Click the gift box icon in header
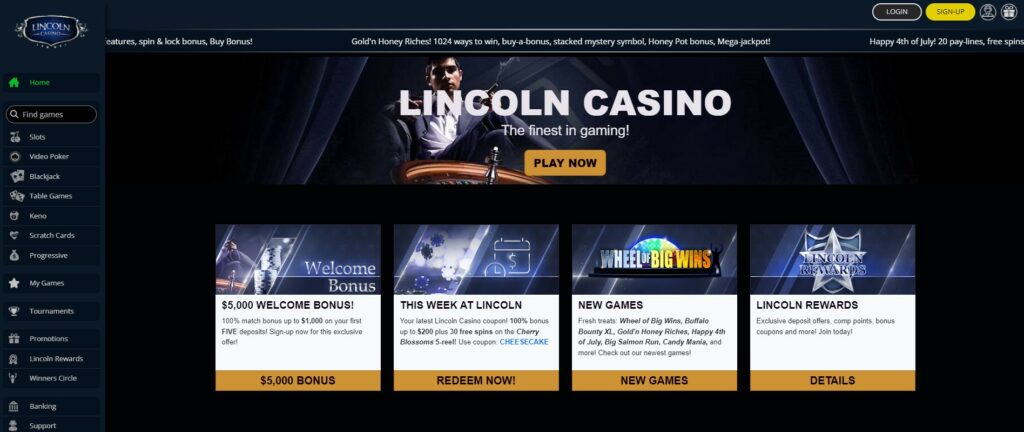1024x432 pixels. (x=1009, y=12)
